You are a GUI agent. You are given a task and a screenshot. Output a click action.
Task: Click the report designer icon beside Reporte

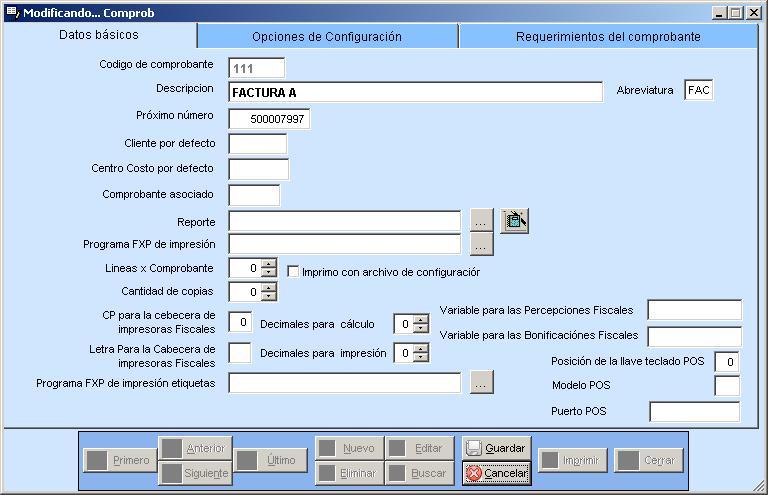[514, 221]
